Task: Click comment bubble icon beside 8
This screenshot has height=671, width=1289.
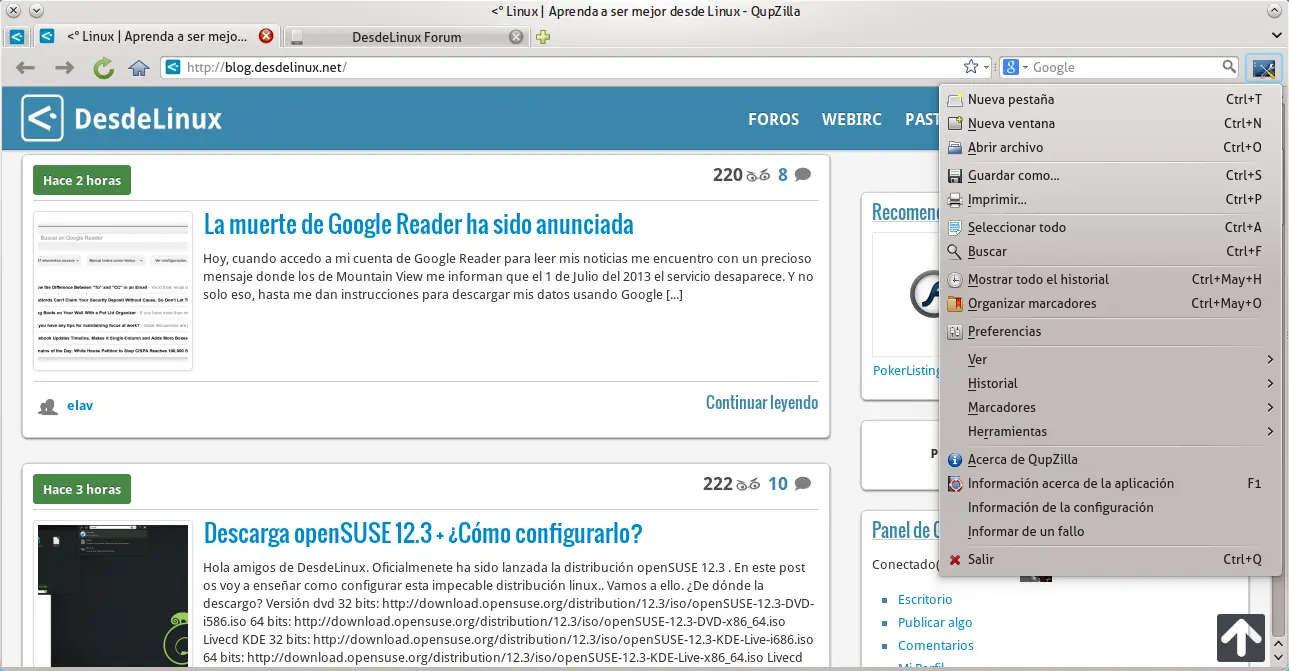Action: coord(802,175)
